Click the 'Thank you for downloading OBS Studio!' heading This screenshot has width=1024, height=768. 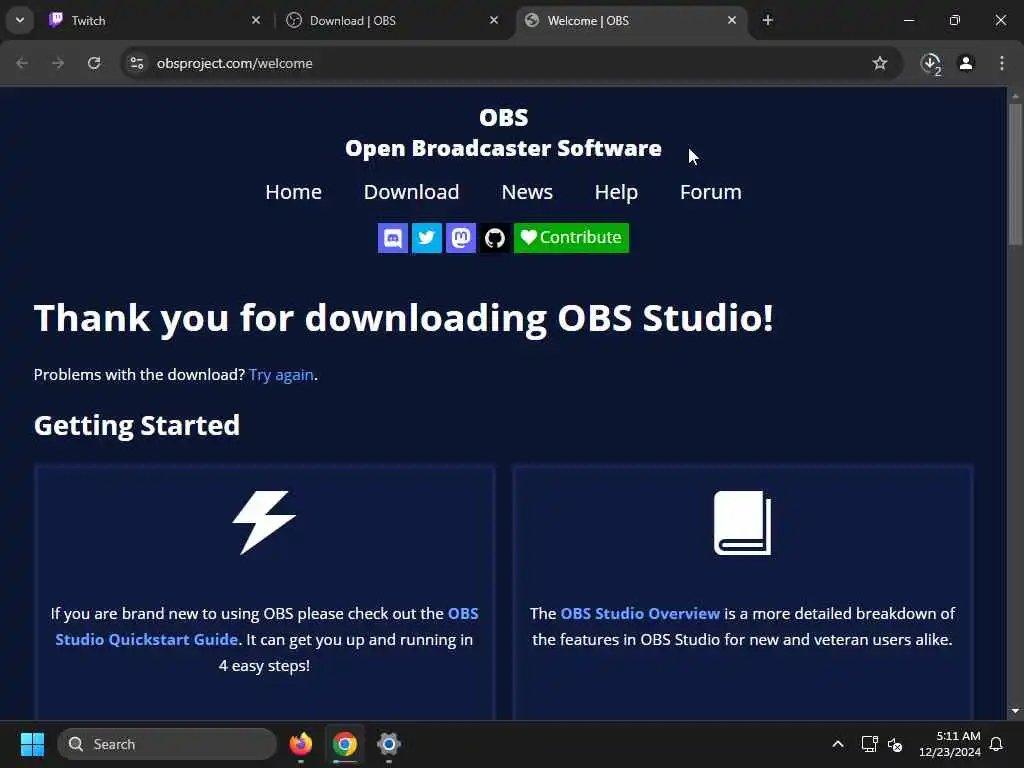click(404, 318)
